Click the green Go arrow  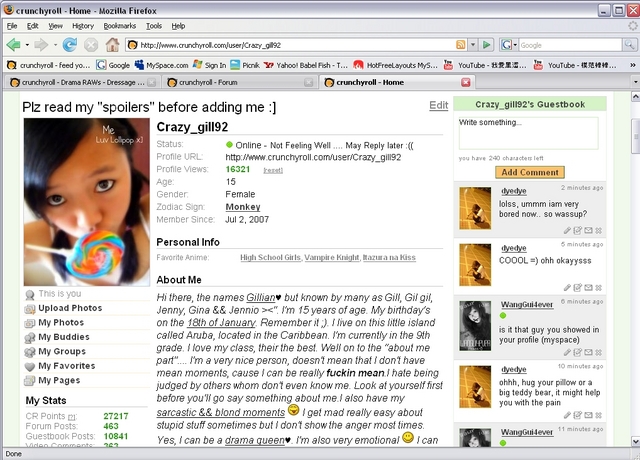click(487, 45)
